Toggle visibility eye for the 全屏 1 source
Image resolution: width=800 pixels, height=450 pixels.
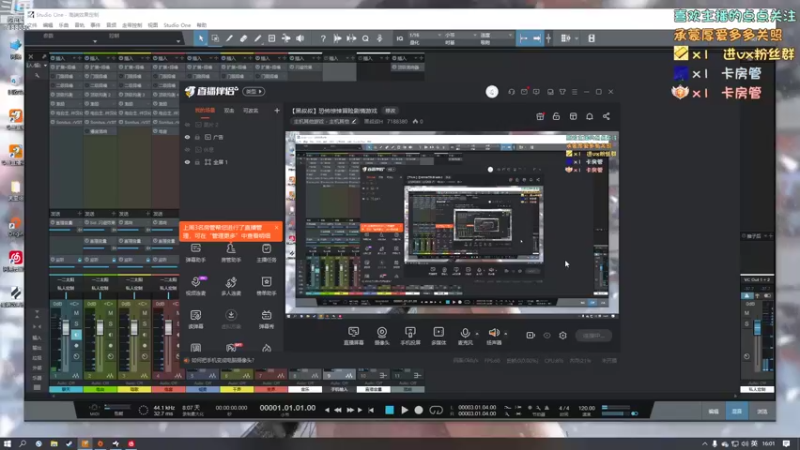187,162
